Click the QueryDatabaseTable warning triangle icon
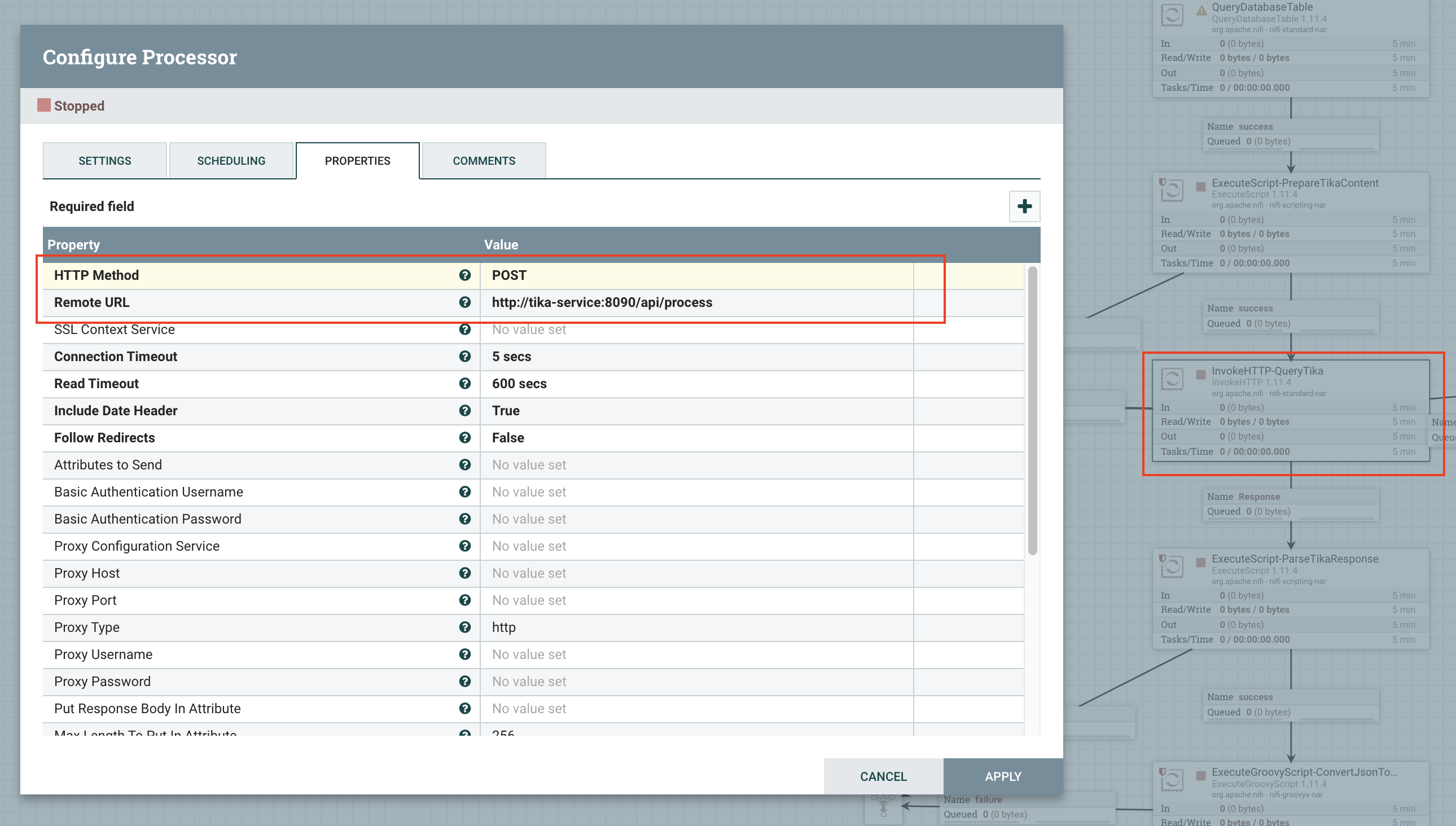The height and width of the screenshot is (826, 1456). pos(1201,10)
